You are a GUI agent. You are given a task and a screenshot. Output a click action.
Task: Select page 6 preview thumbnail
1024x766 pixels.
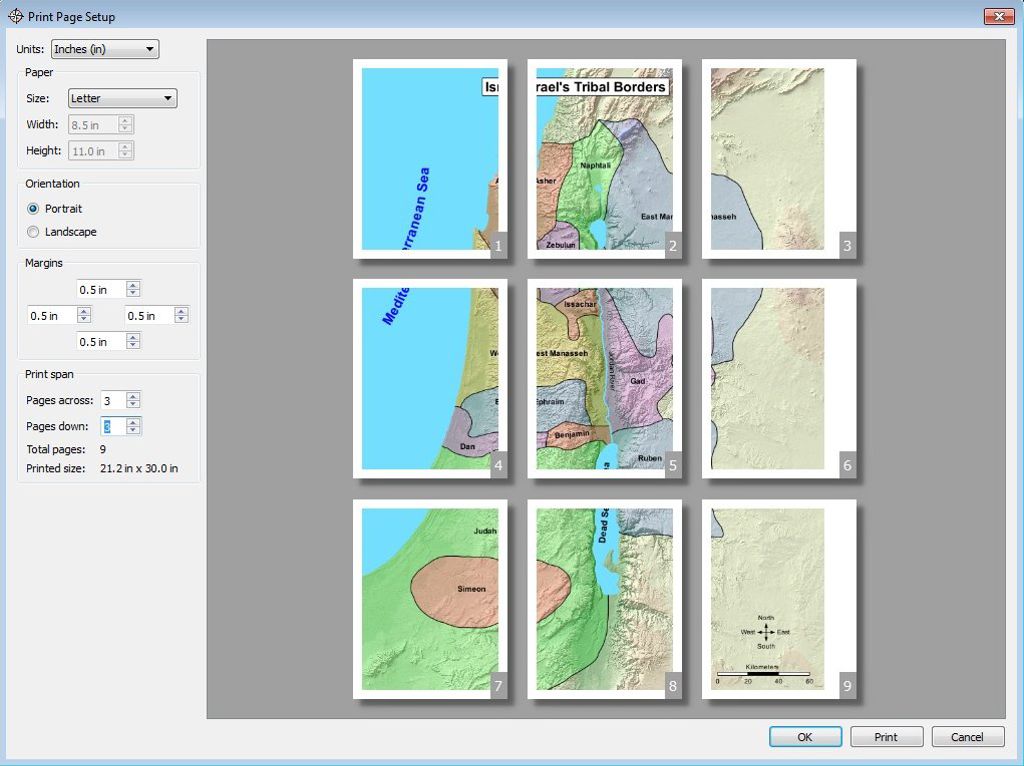(779, 379)
